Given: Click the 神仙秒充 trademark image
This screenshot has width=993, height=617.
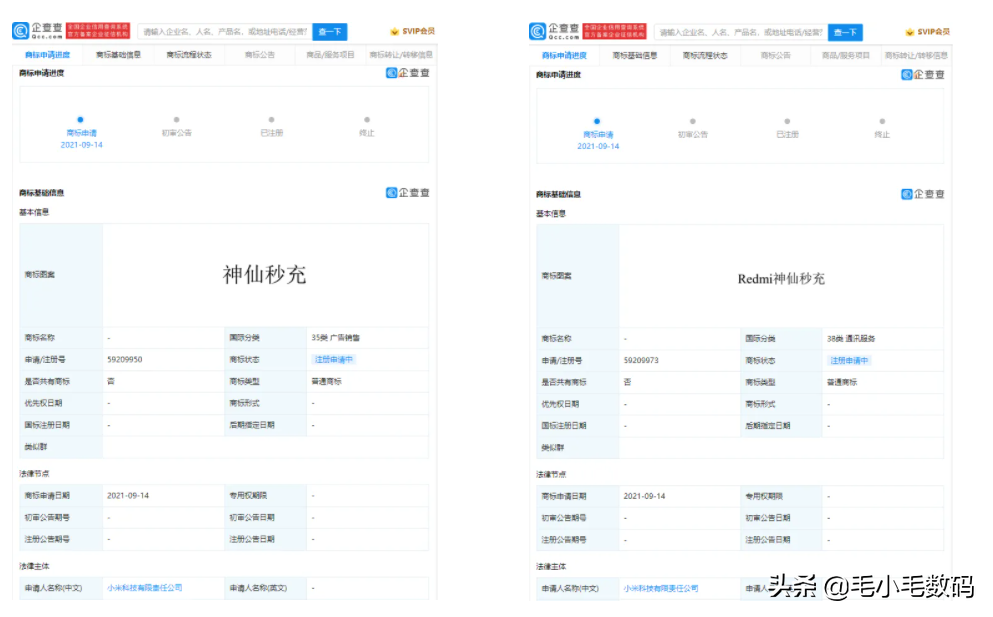Looking at the screenshot, I should click(264, 274).
